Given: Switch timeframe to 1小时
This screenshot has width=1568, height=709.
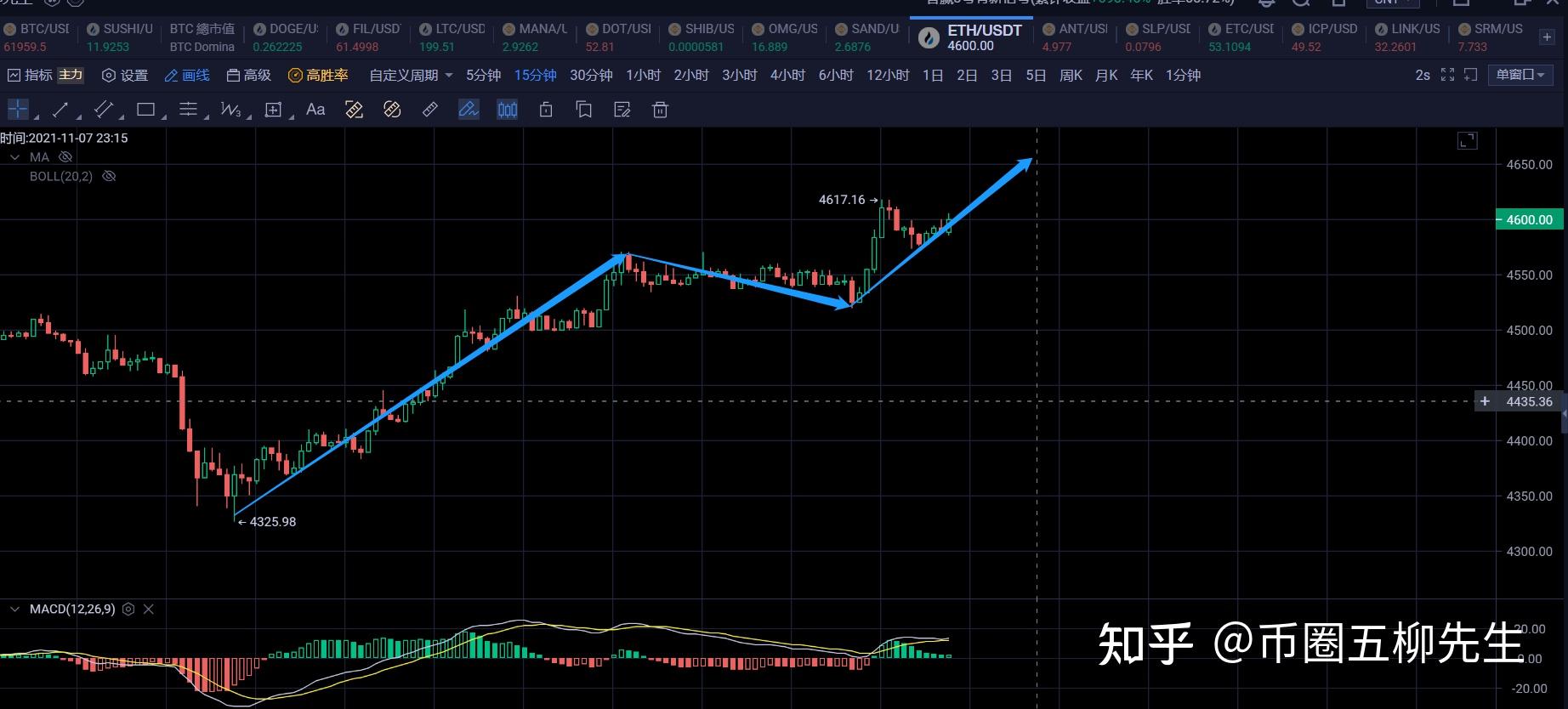Looking at the screenshot, I should [643, 75].
